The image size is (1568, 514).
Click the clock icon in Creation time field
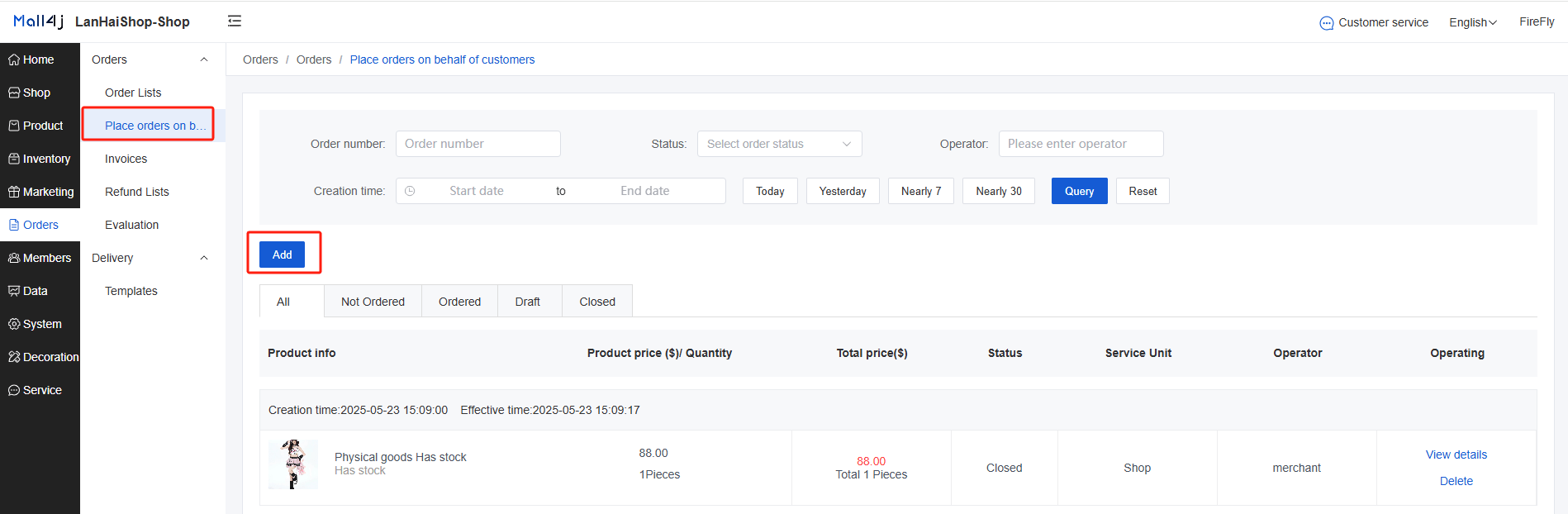(410, 191)
